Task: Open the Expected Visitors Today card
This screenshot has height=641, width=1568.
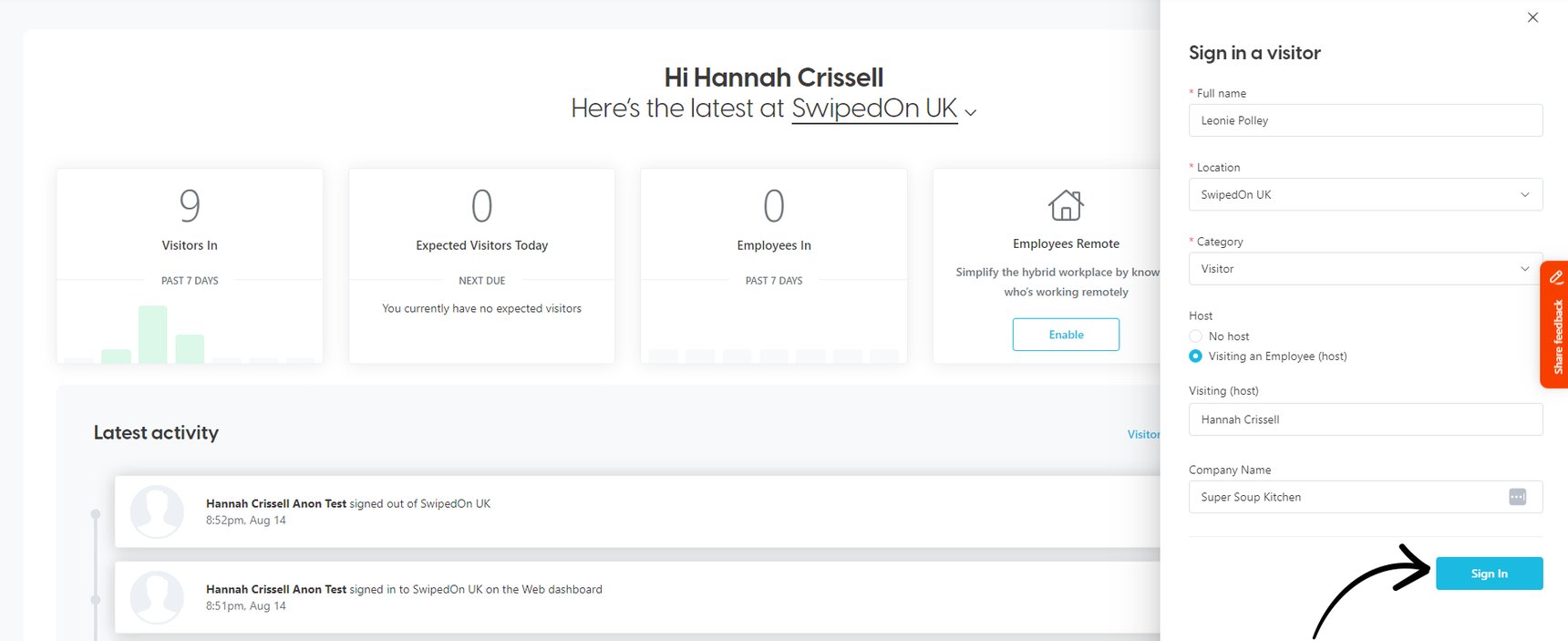Action: tap(481, 264)
